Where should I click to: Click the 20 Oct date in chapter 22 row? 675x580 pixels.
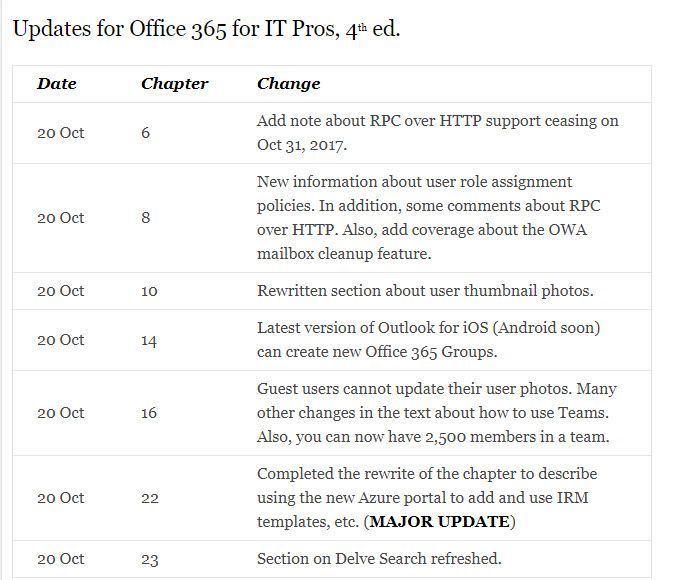[61, 498]
